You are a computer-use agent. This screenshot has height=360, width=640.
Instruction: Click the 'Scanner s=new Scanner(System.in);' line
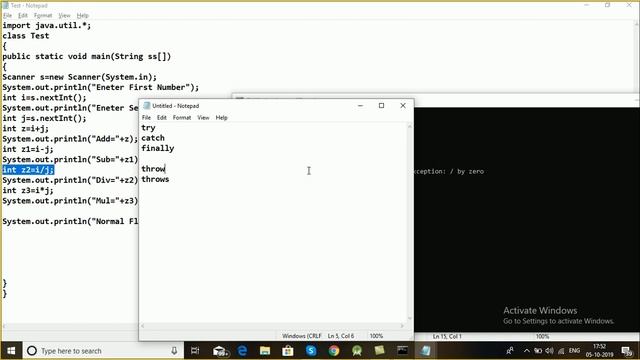pyautogui.click(x=80, y=77)
